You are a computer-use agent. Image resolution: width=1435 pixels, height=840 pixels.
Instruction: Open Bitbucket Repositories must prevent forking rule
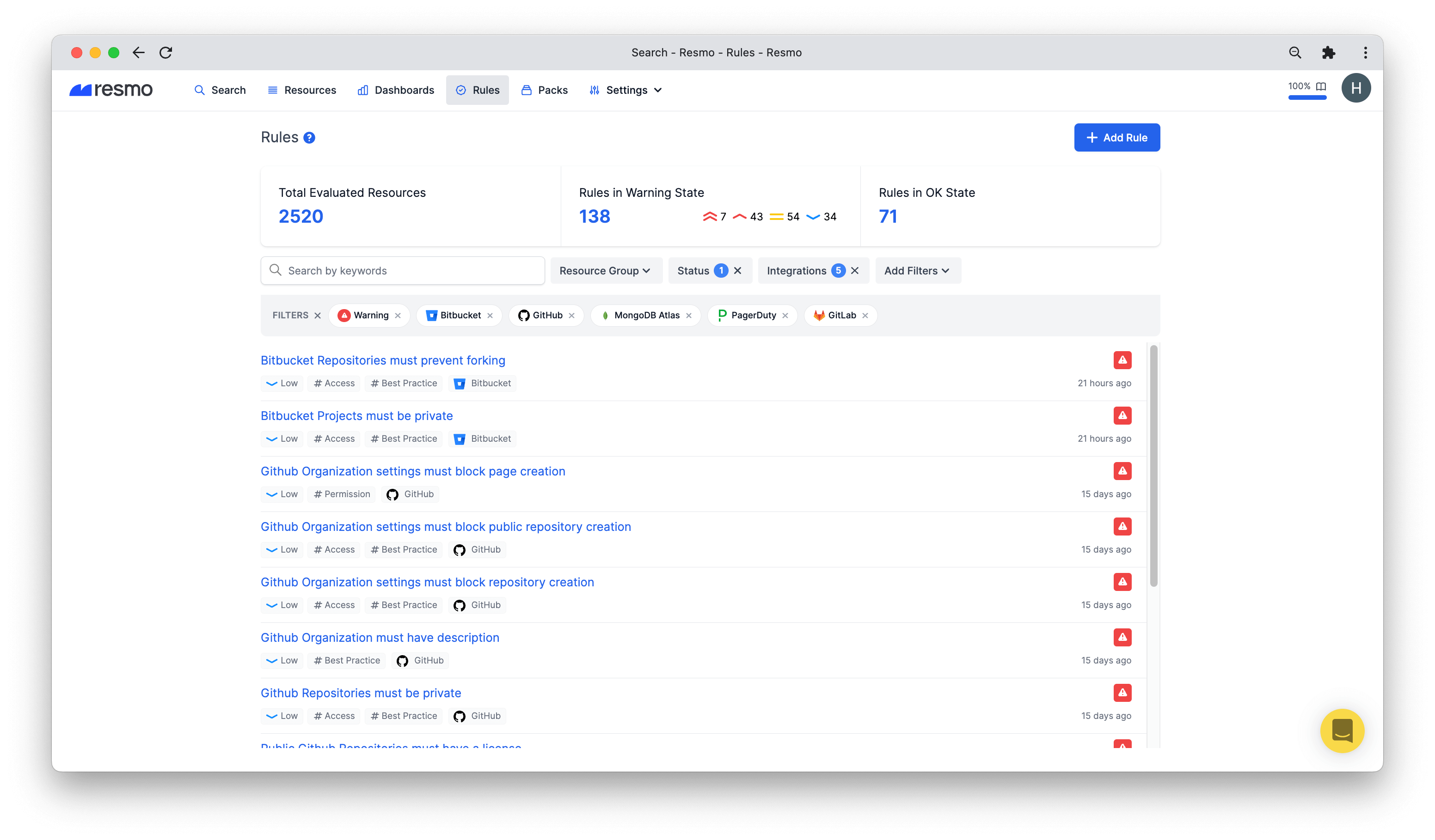click(383, 361)
